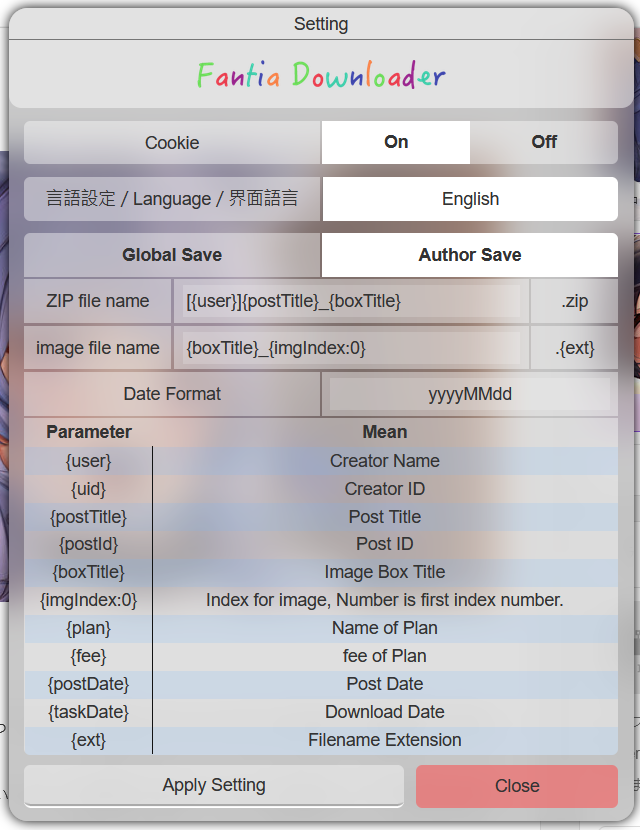This screenshot has width=640, height=830.
Task: Click the 'ZIP file name' label
Action: (x=97, y=301)
